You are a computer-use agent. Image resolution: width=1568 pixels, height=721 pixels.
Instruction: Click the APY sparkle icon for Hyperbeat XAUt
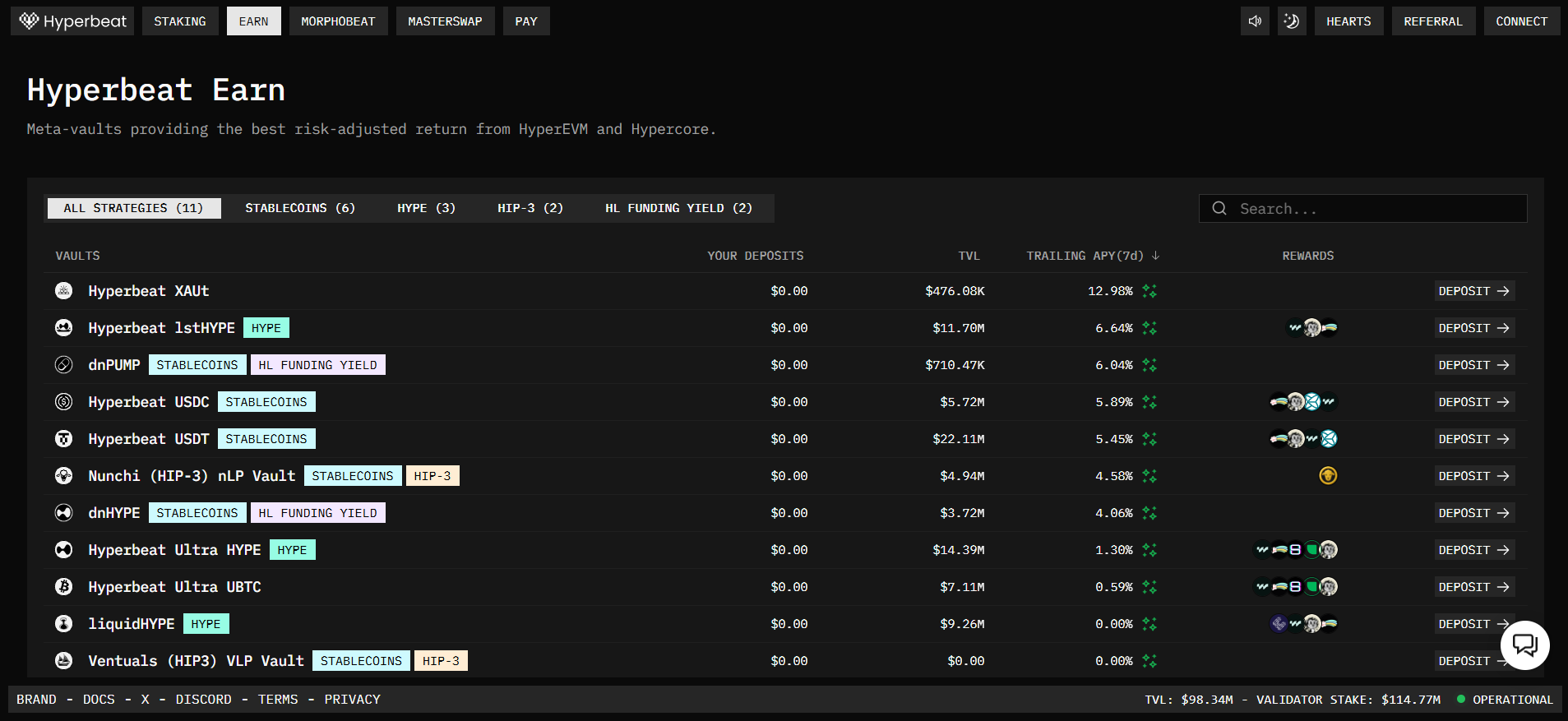[1149, 291]
